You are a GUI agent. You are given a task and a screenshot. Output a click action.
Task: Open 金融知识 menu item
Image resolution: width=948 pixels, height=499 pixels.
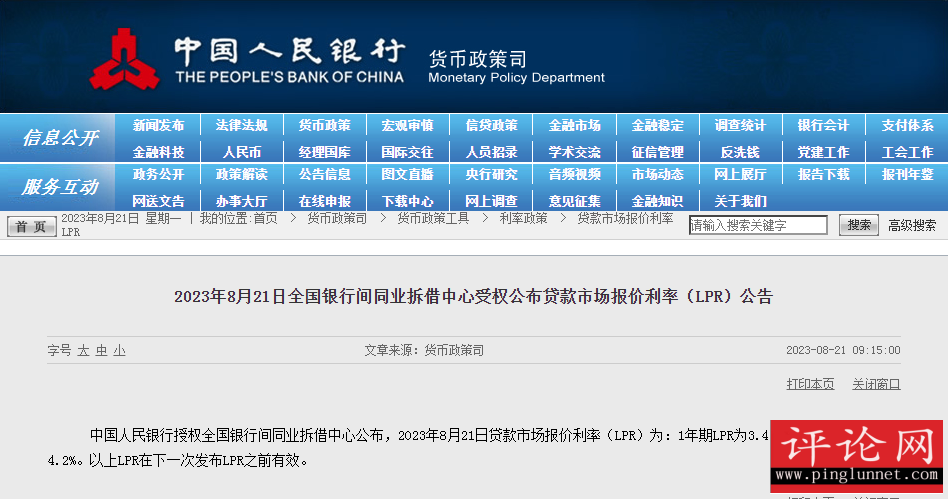657,201
